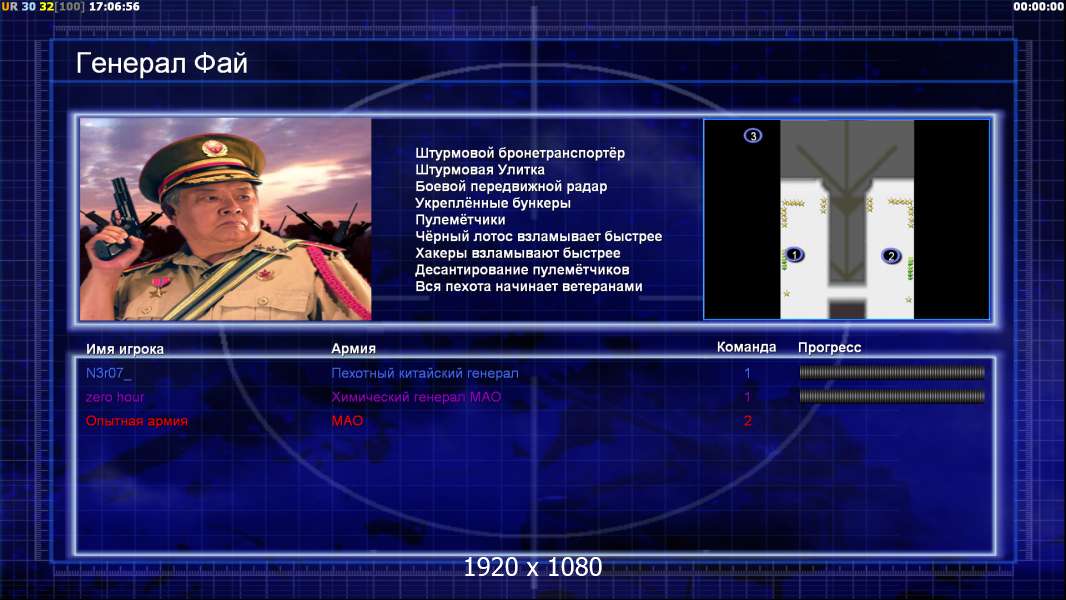This screenshot has height=600, width=1066.
Task: Click start position marker 3 on map
Action: coord(753,136)
